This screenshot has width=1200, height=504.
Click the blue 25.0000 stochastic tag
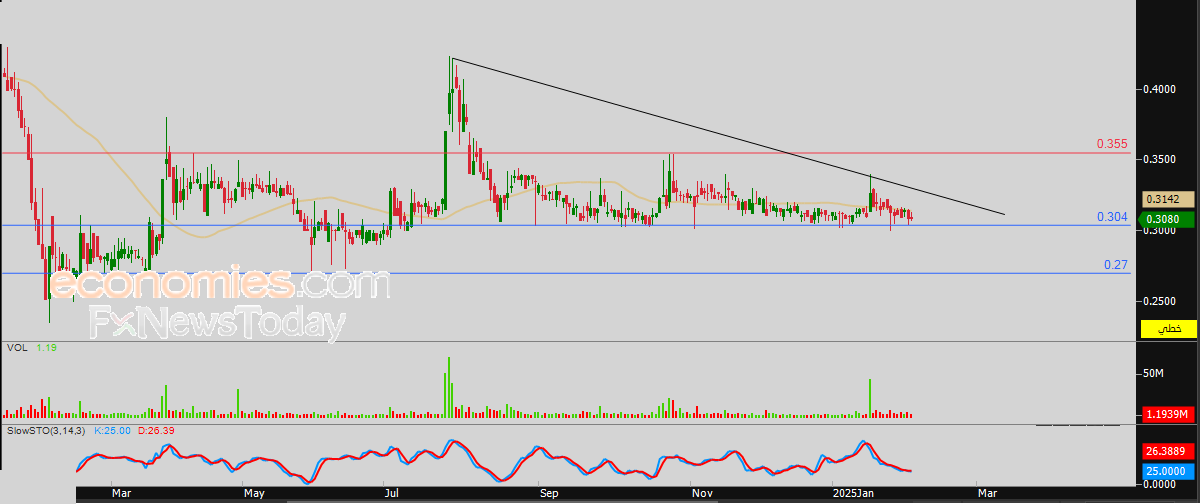coord(1166,470)
